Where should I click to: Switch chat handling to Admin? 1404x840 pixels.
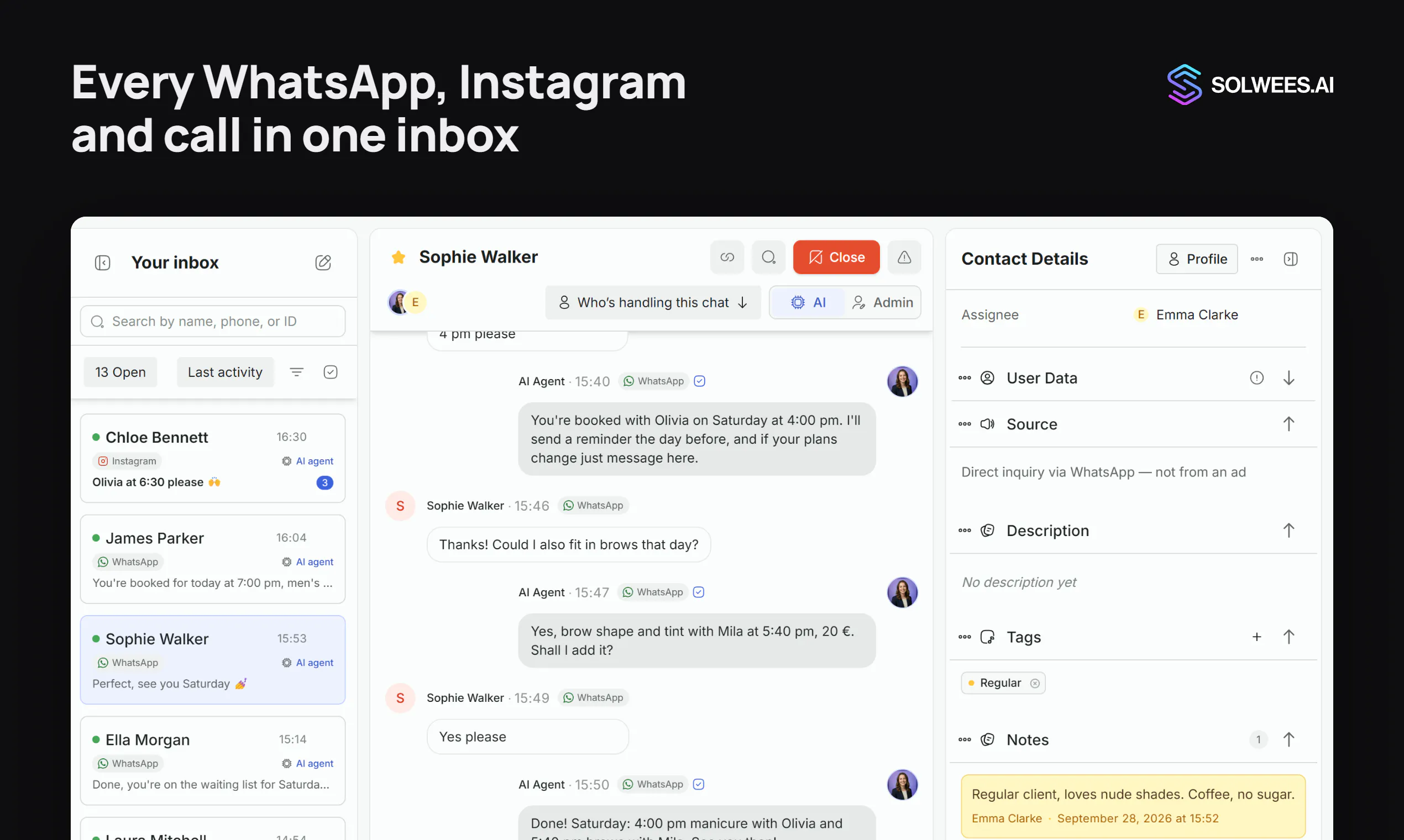(x=882, y=302)
